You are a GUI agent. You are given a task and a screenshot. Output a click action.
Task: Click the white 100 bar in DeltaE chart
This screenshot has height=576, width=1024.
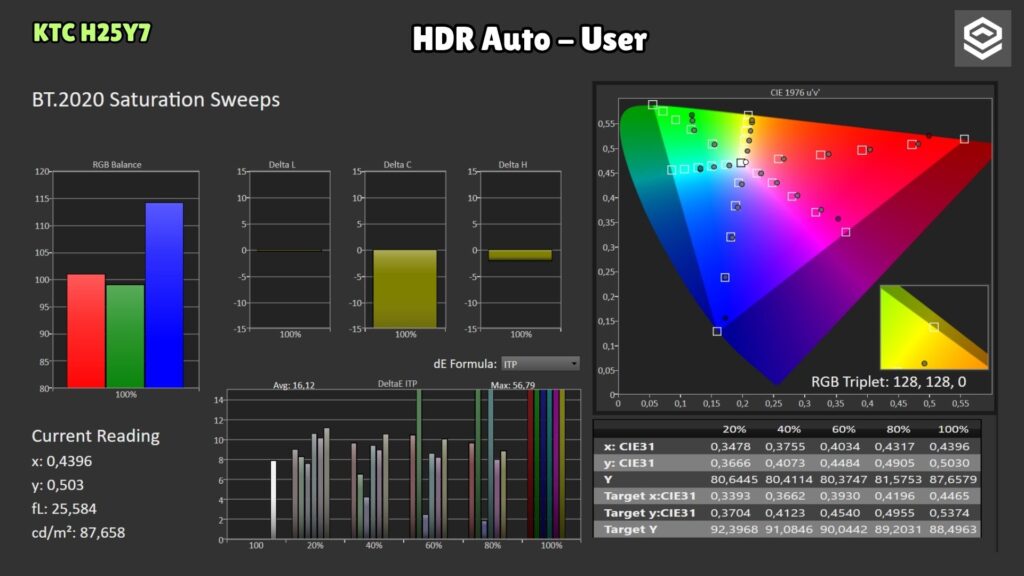pyautogui.click(x=273, y=500)
